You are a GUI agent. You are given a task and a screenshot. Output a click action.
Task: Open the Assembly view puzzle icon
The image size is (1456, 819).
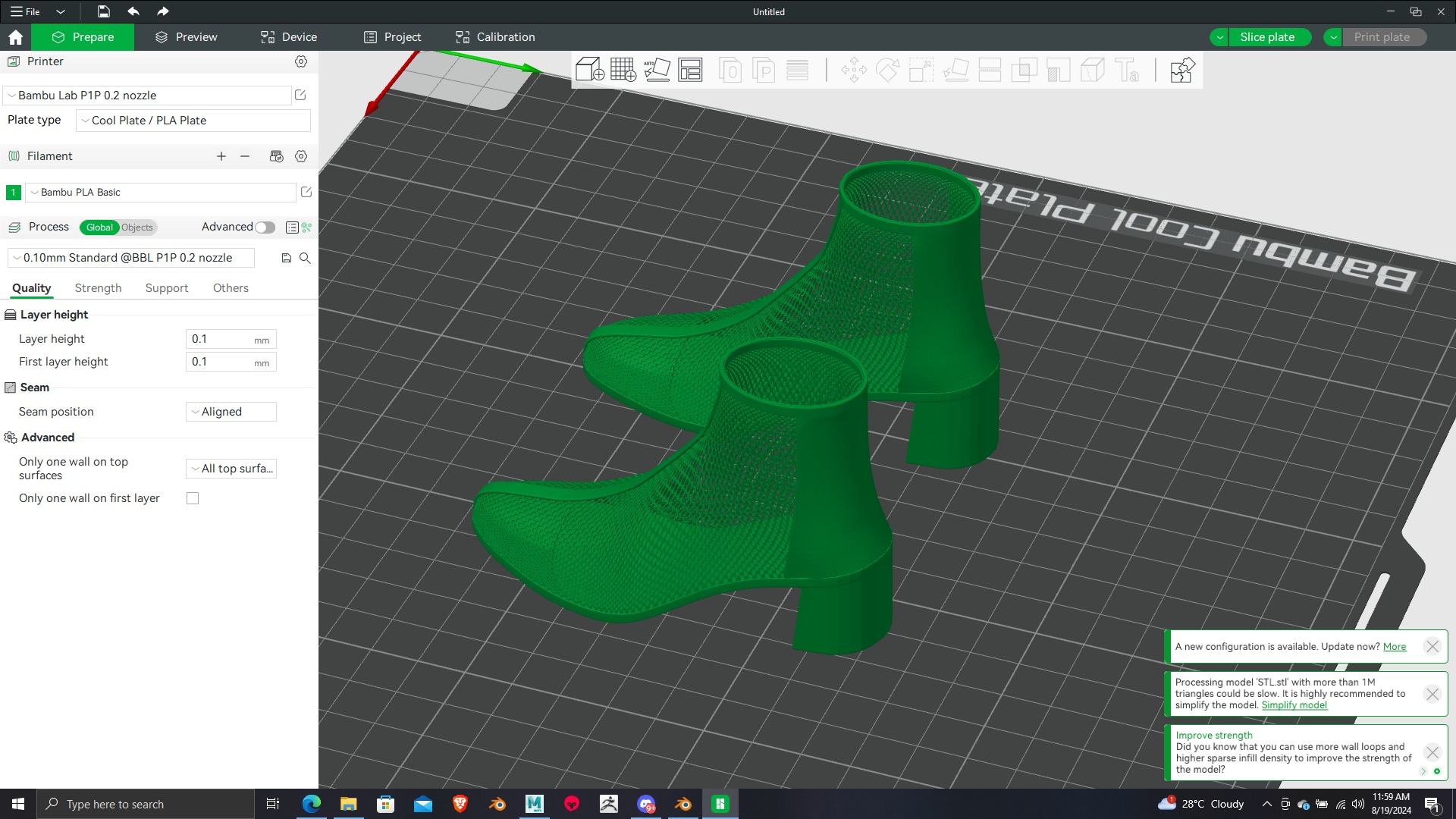coord(1182,71)
